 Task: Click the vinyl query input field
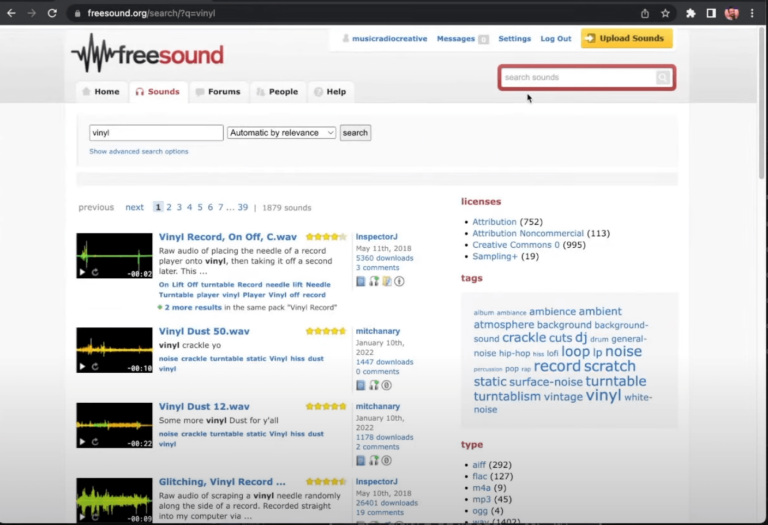[x=156, y=133]
